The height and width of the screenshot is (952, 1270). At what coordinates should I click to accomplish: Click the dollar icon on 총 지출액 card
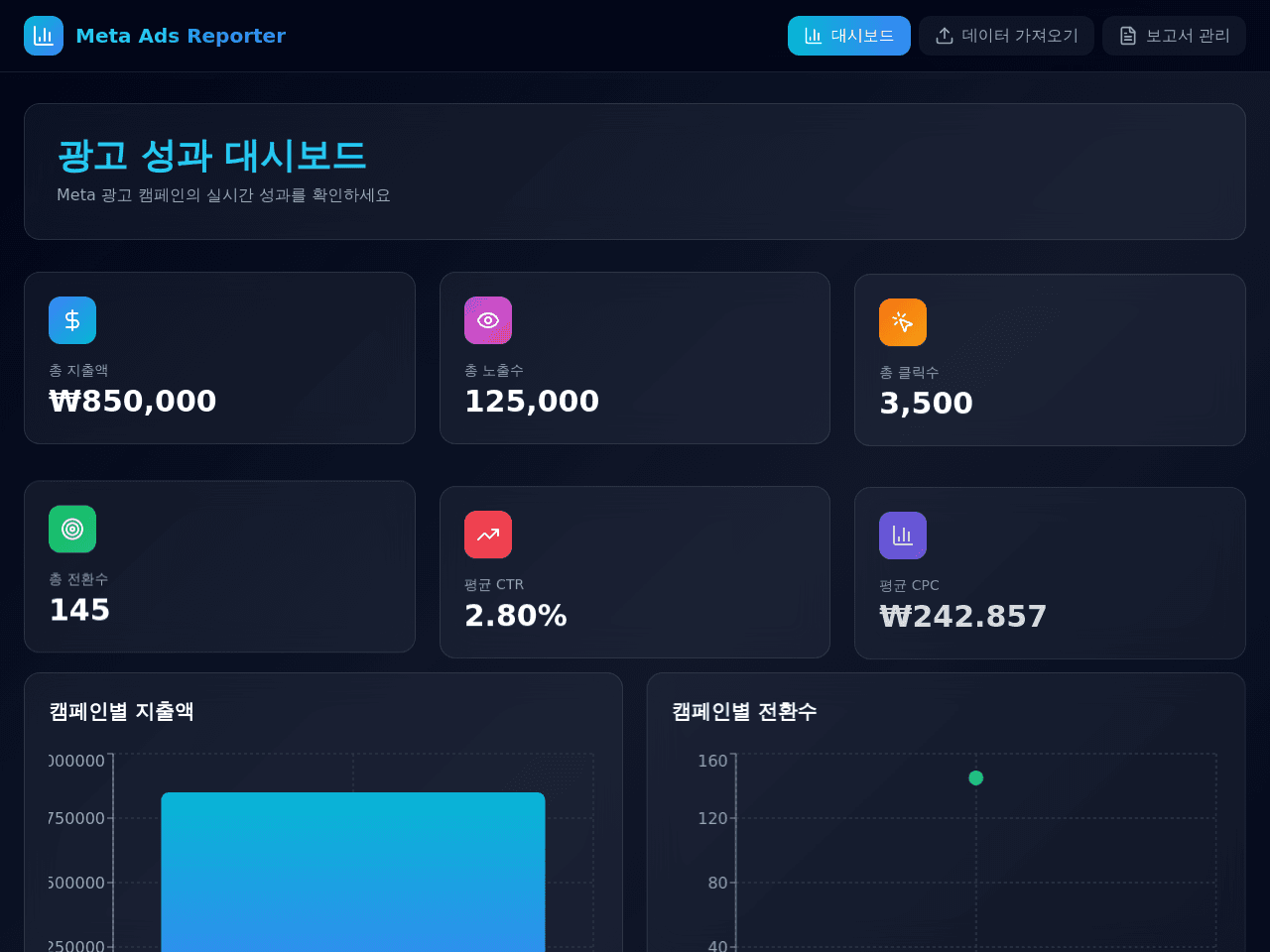click(72, 320)
